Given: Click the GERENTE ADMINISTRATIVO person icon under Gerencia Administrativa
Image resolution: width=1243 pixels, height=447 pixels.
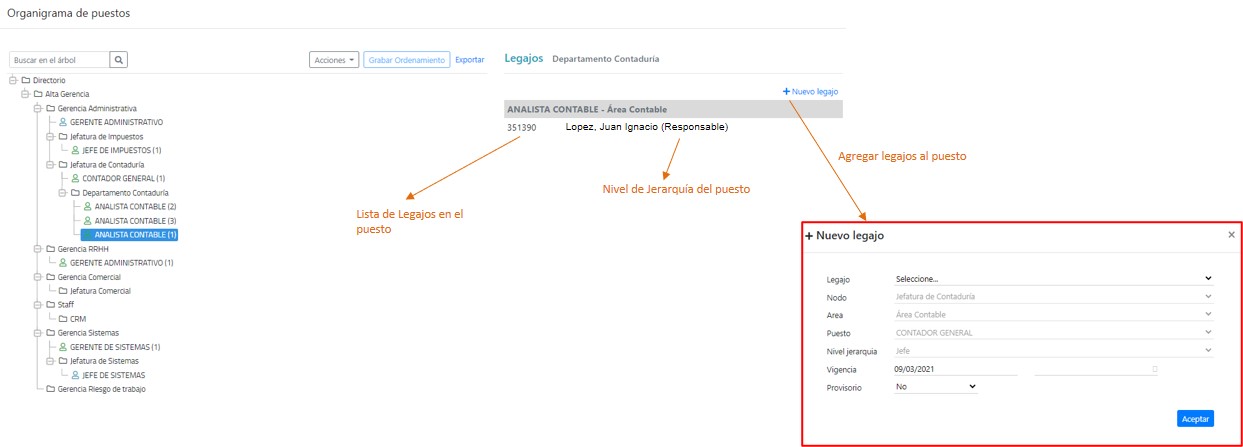Looking at the screenshot, I should click(x=62, y=122).
